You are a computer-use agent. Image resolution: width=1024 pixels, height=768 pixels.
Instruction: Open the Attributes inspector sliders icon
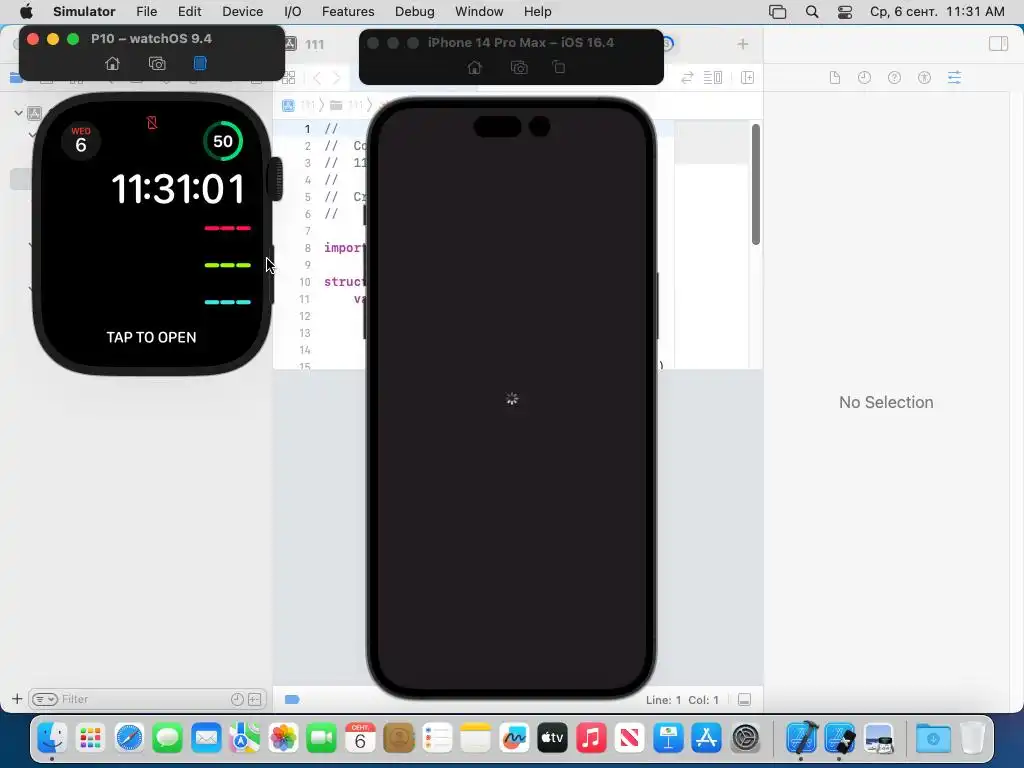954,78
